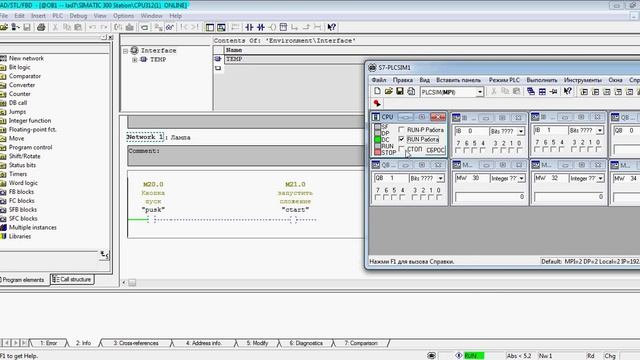Select Bit logic in program elements list
Viewport: 640px width, 360px height.
[19, 67]
